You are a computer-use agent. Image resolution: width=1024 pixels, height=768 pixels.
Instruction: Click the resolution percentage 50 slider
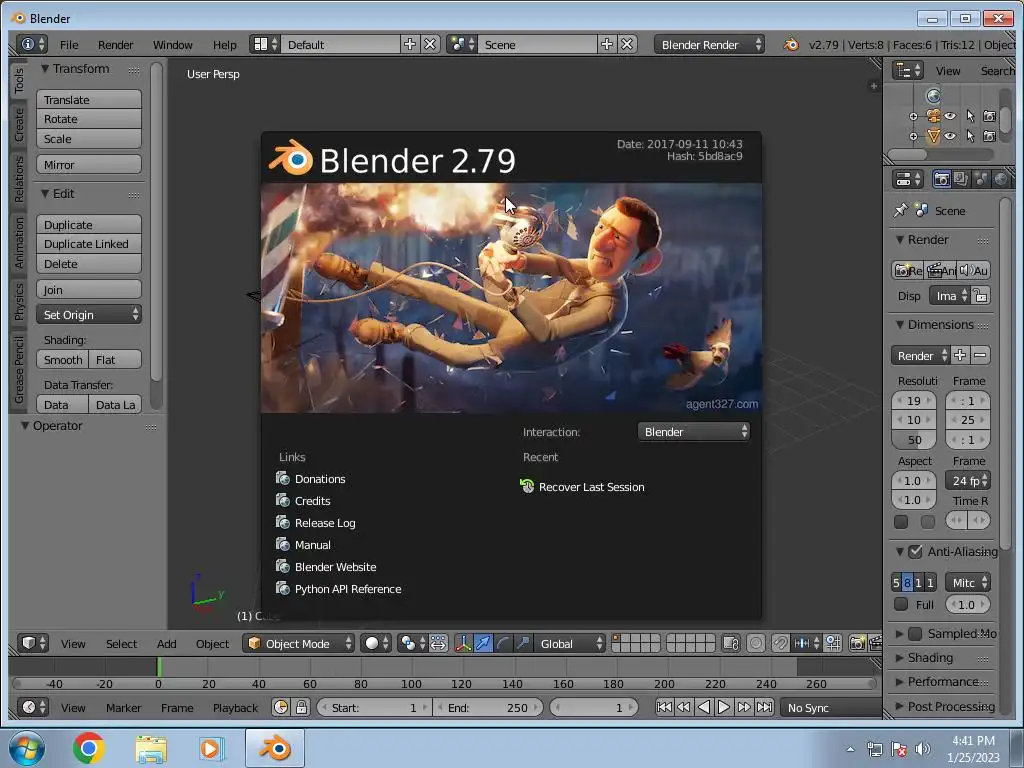tap(914, 440)
